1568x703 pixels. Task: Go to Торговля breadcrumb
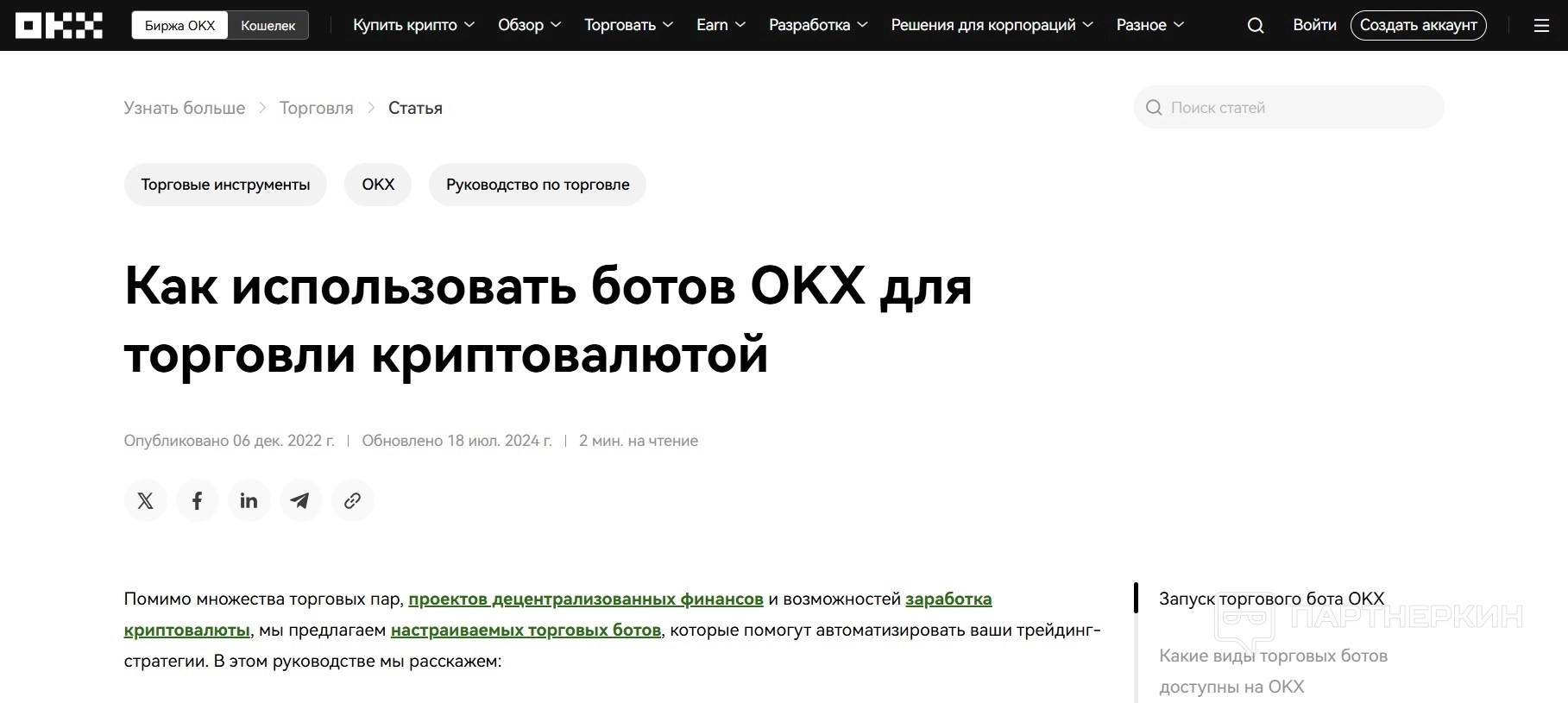tap(317, 108)
